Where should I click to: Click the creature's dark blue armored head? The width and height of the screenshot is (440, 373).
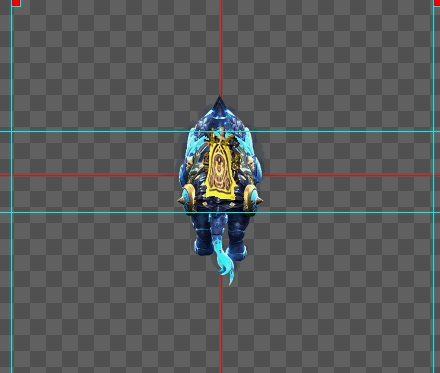pos(219,118)
